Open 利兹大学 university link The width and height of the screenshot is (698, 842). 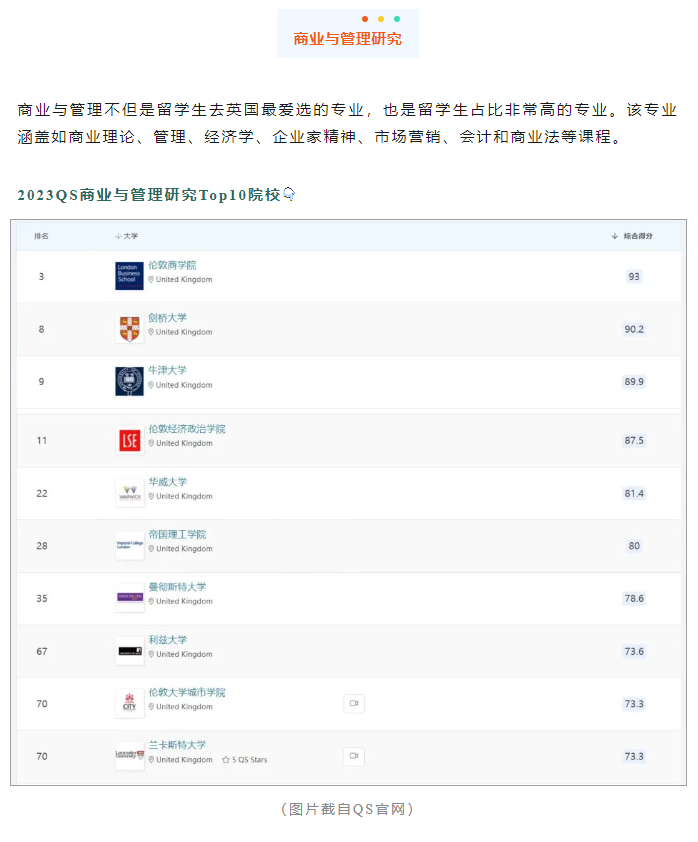[168, 640]
